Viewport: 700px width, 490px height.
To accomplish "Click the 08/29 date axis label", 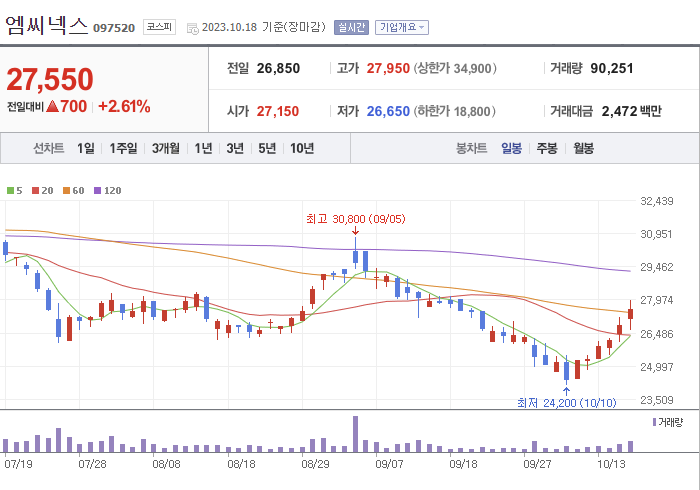I will point(315,464).
